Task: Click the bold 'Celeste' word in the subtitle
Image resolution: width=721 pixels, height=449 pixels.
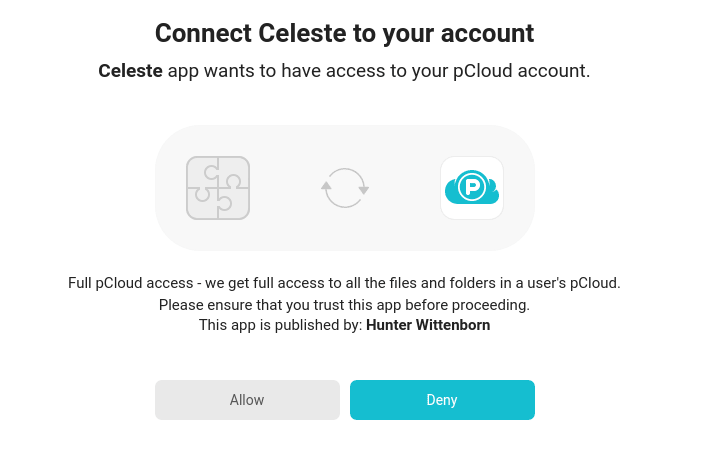Action: pos(130,71)
